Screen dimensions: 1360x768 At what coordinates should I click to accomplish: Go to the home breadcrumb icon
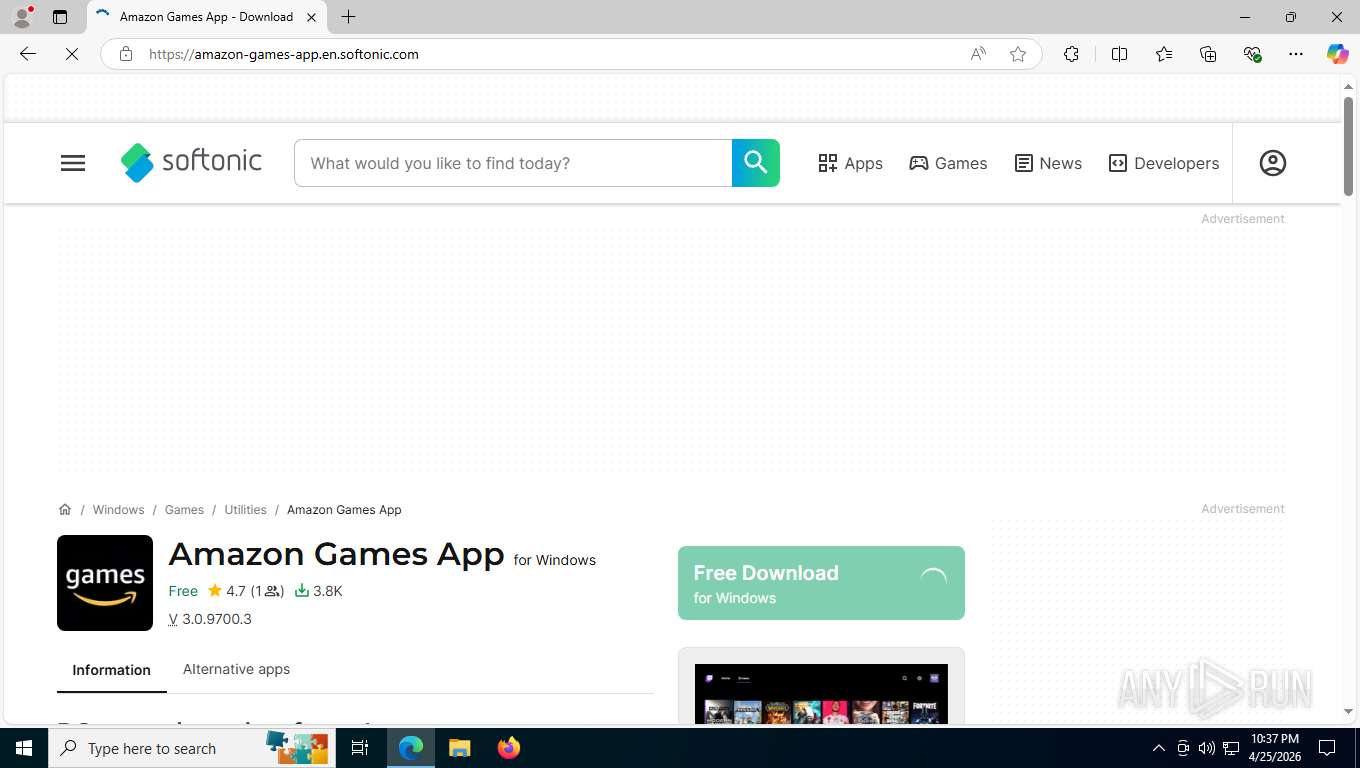pos(65,509)
